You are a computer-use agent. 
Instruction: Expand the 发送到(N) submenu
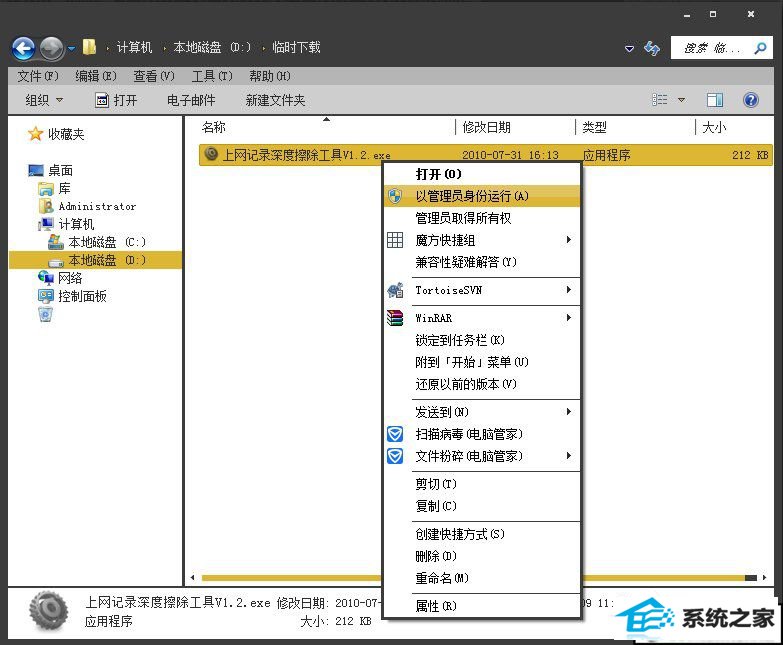click(481, 412)
